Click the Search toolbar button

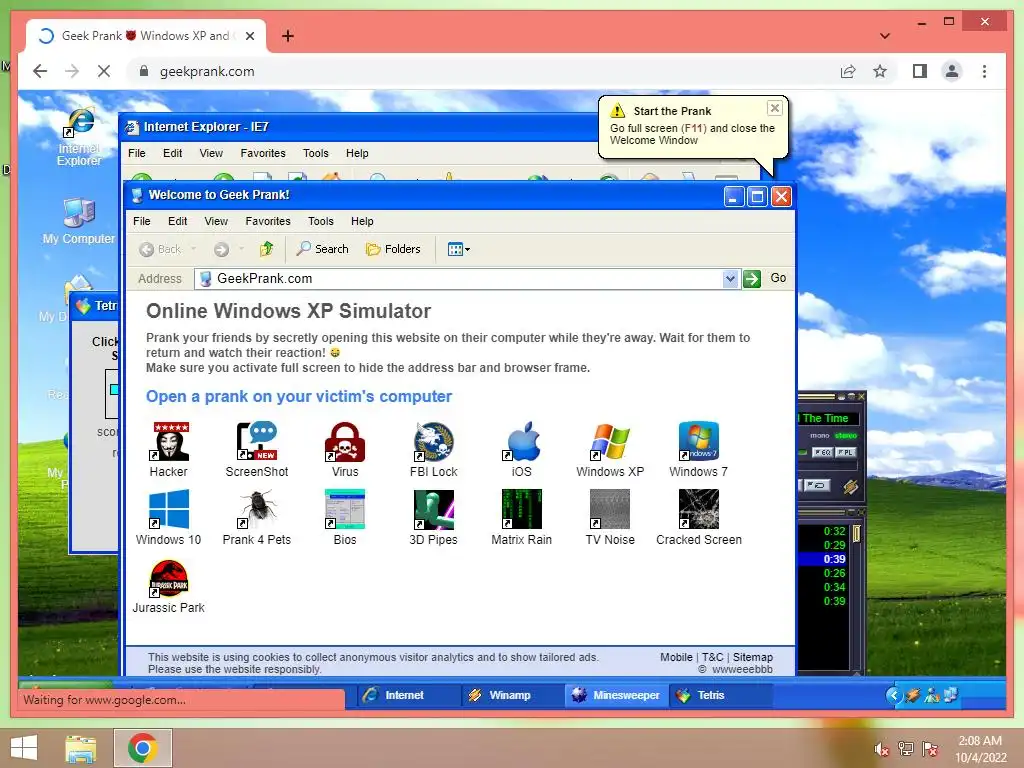[323, 249]
